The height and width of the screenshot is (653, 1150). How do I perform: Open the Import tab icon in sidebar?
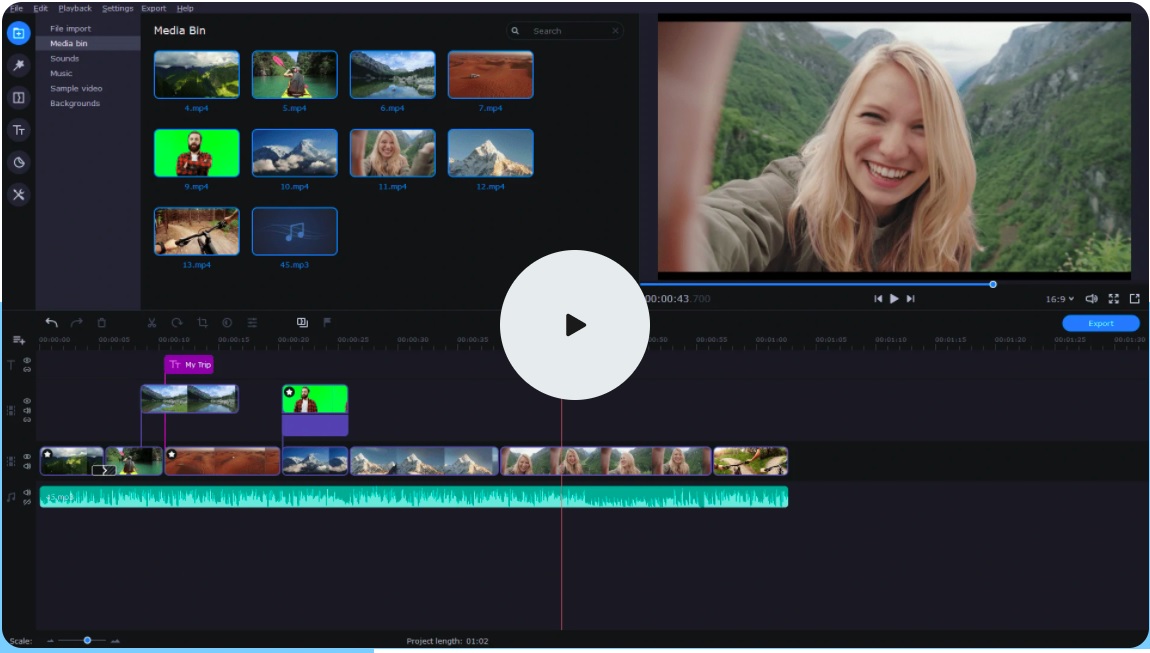pyautogui.click(x=18, y=33)
